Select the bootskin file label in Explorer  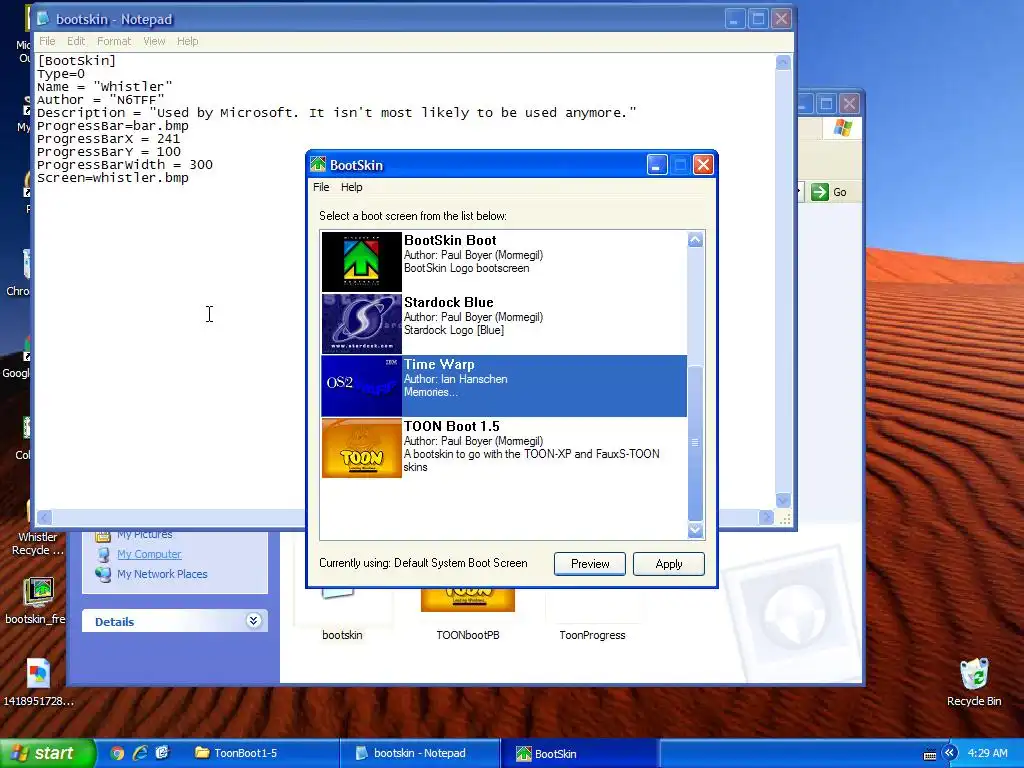342,635
